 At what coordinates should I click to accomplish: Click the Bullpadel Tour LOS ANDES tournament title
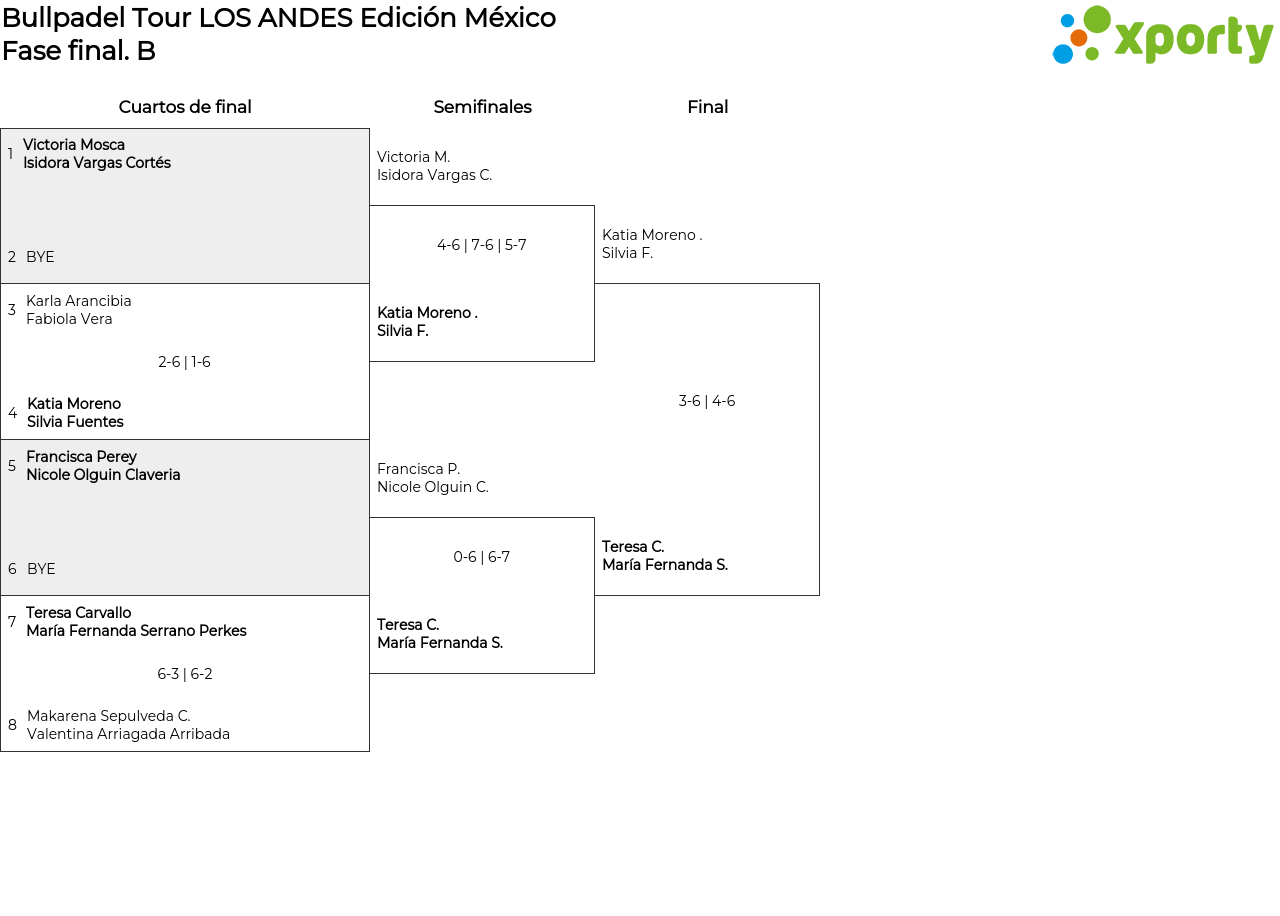279,18
